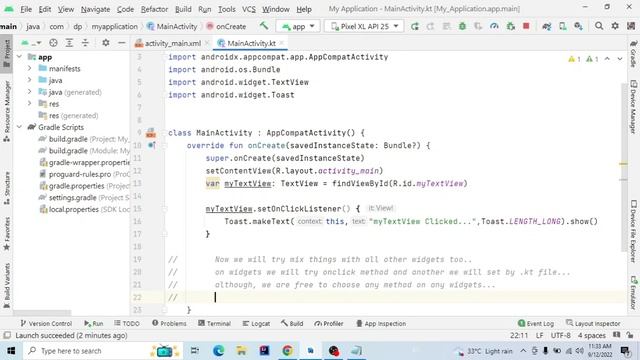Viewport: 640px width, 360px height.
Task: Stop the running app with red square
Action: point(526,26)
